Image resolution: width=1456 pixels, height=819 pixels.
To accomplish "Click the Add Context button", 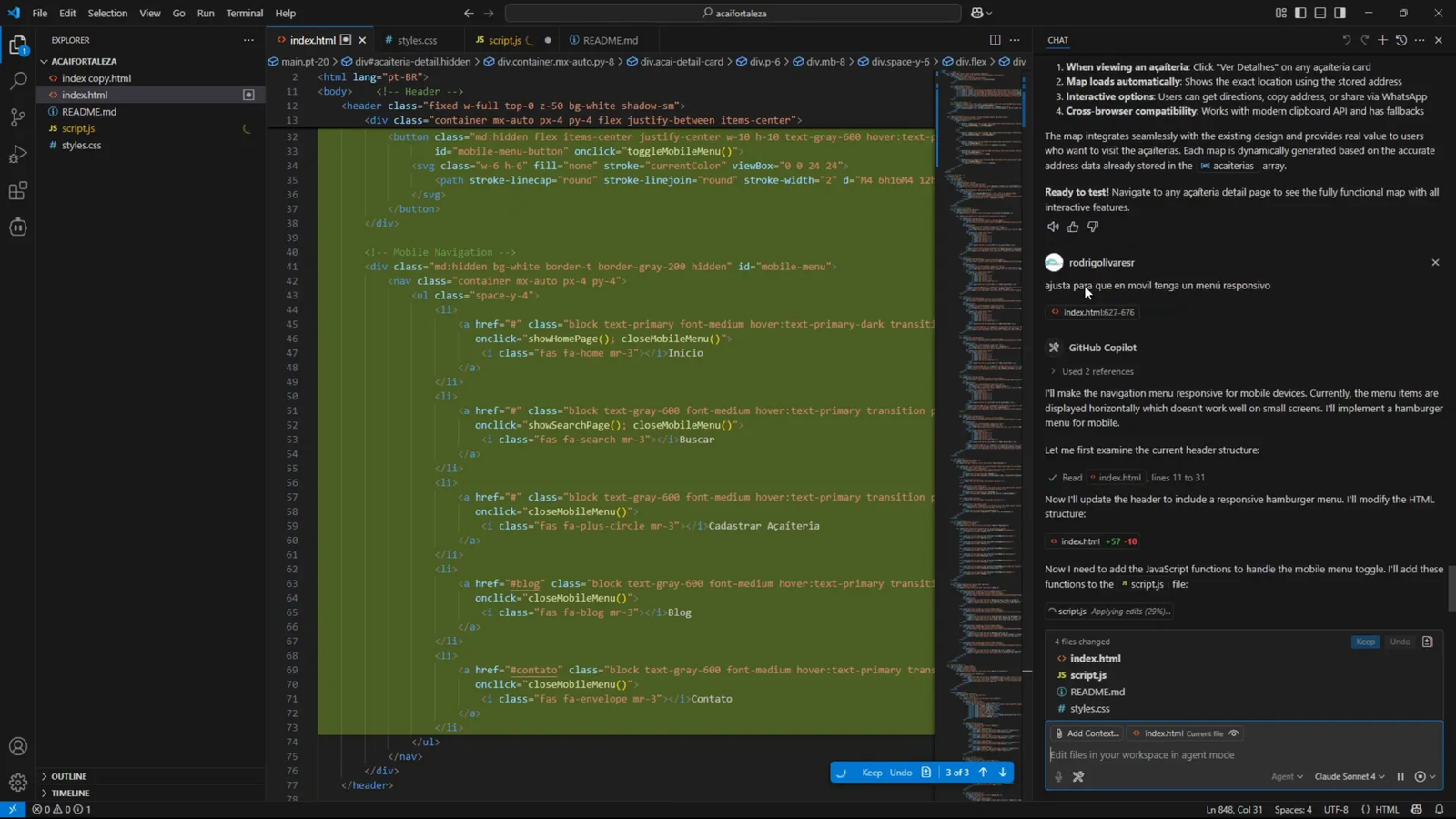I will point(1086,733).
